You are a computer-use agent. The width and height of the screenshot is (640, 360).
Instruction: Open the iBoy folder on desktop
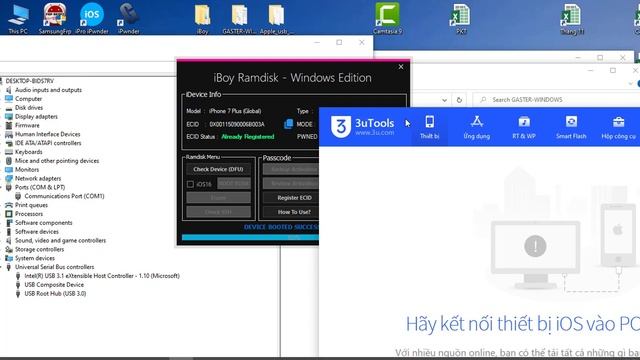[x=202, y=18]
